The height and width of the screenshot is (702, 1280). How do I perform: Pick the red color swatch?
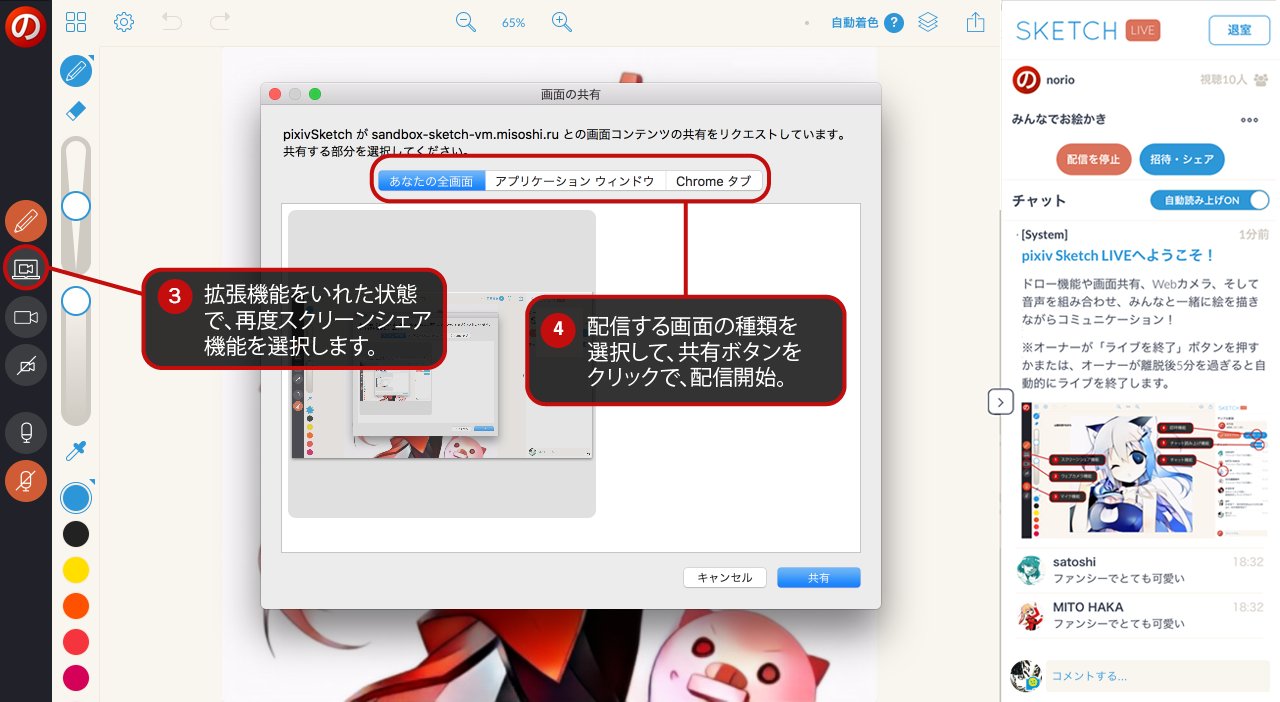[76, 642]
